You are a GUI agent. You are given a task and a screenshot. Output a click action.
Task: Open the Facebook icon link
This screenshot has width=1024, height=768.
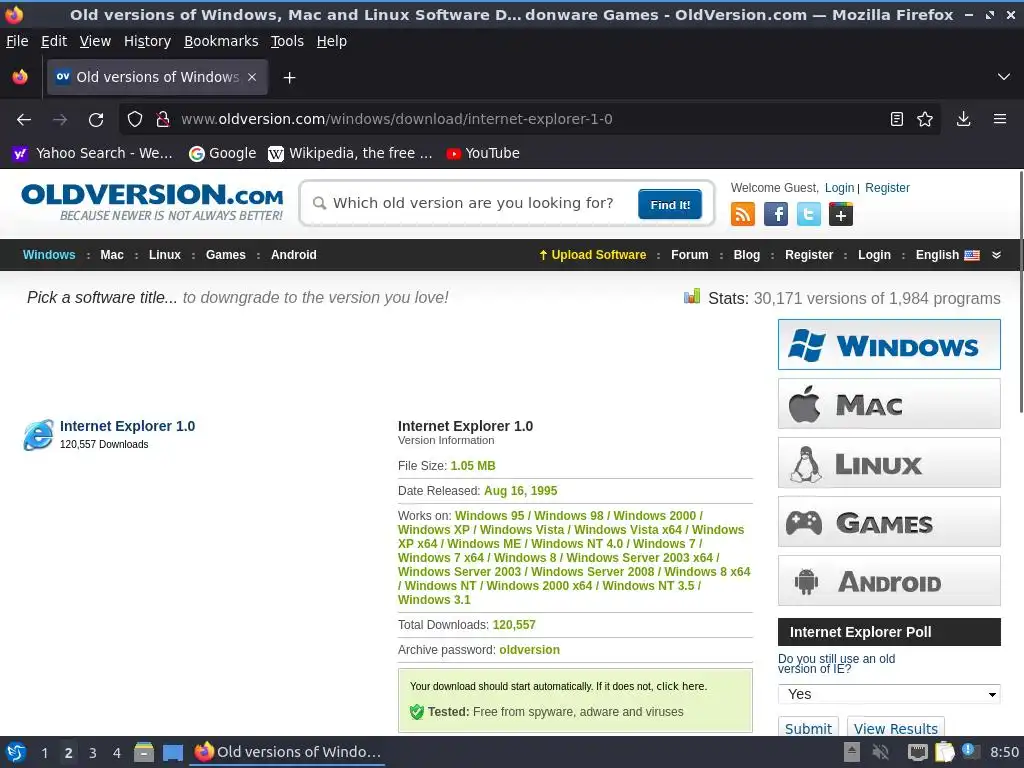pos(776,214)
